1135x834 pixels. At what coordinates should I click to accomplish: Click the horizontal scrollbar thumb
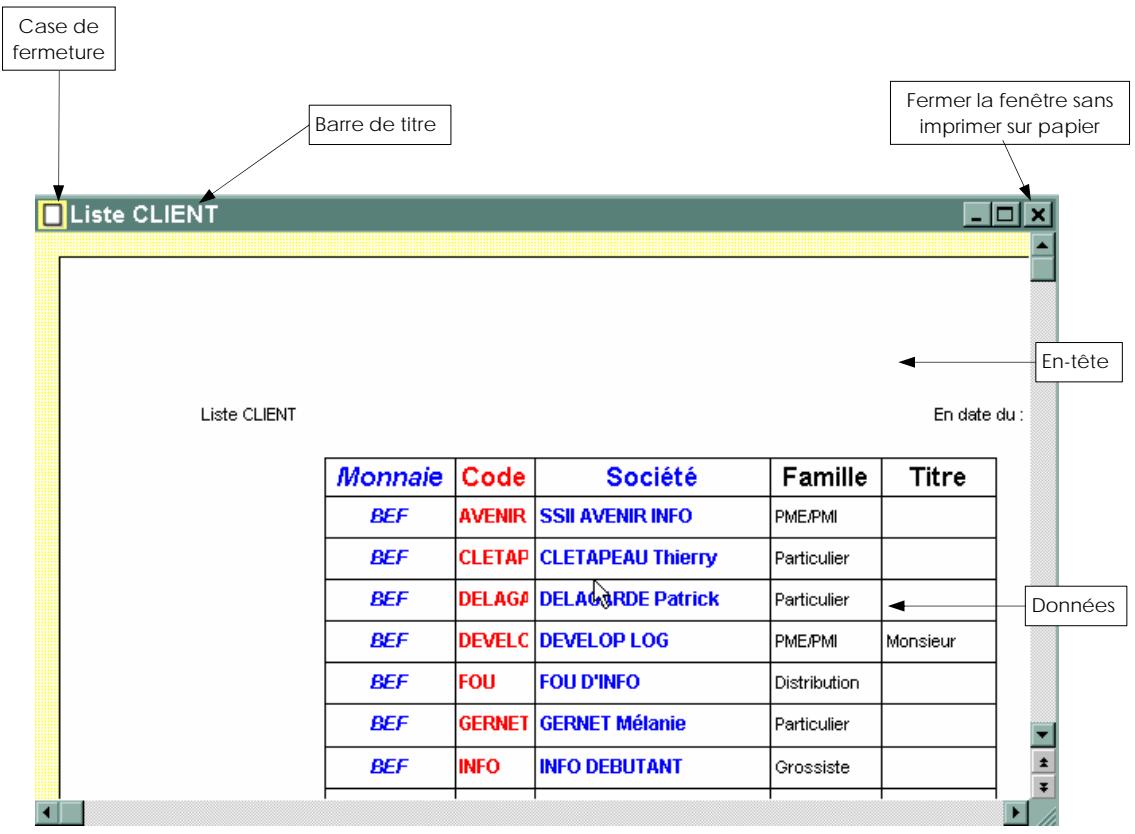(72, 812)
